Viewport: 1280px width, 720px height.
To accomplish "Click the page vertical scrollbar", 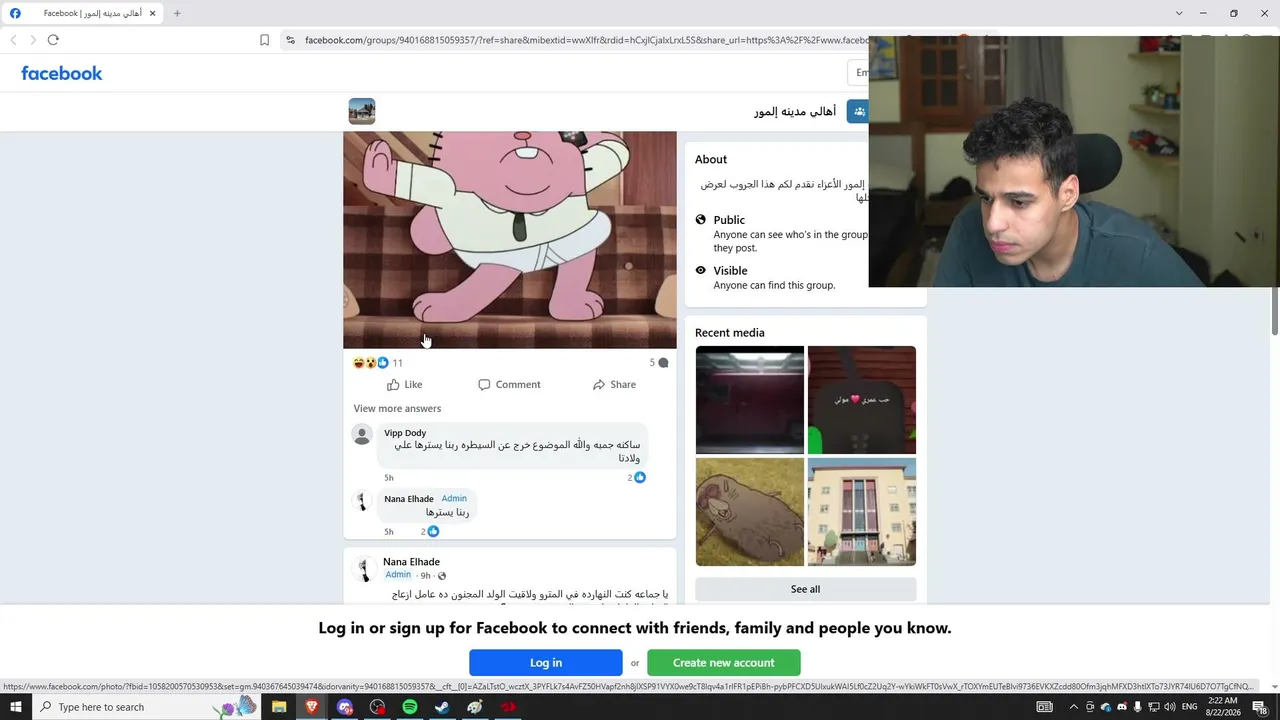I will [1275, 310].
